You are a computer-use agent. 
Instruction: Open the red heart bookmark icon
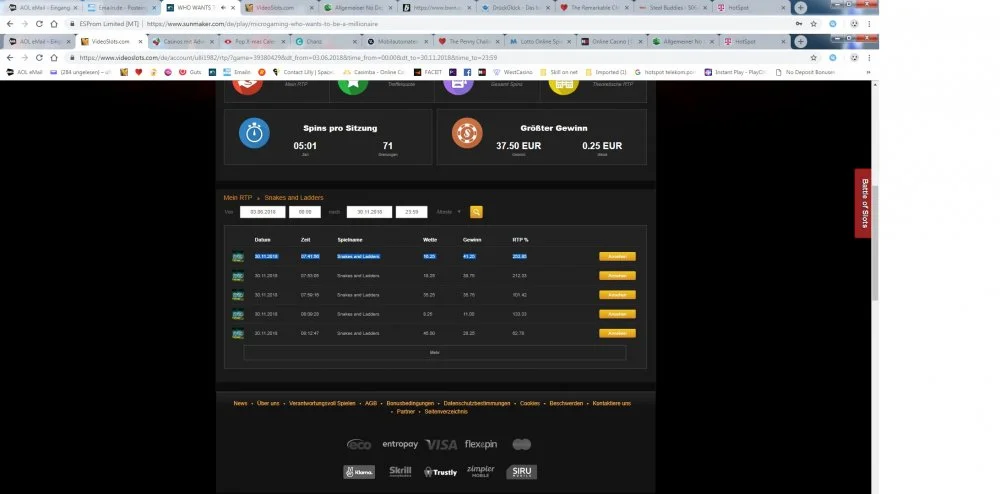pos(139,72)
